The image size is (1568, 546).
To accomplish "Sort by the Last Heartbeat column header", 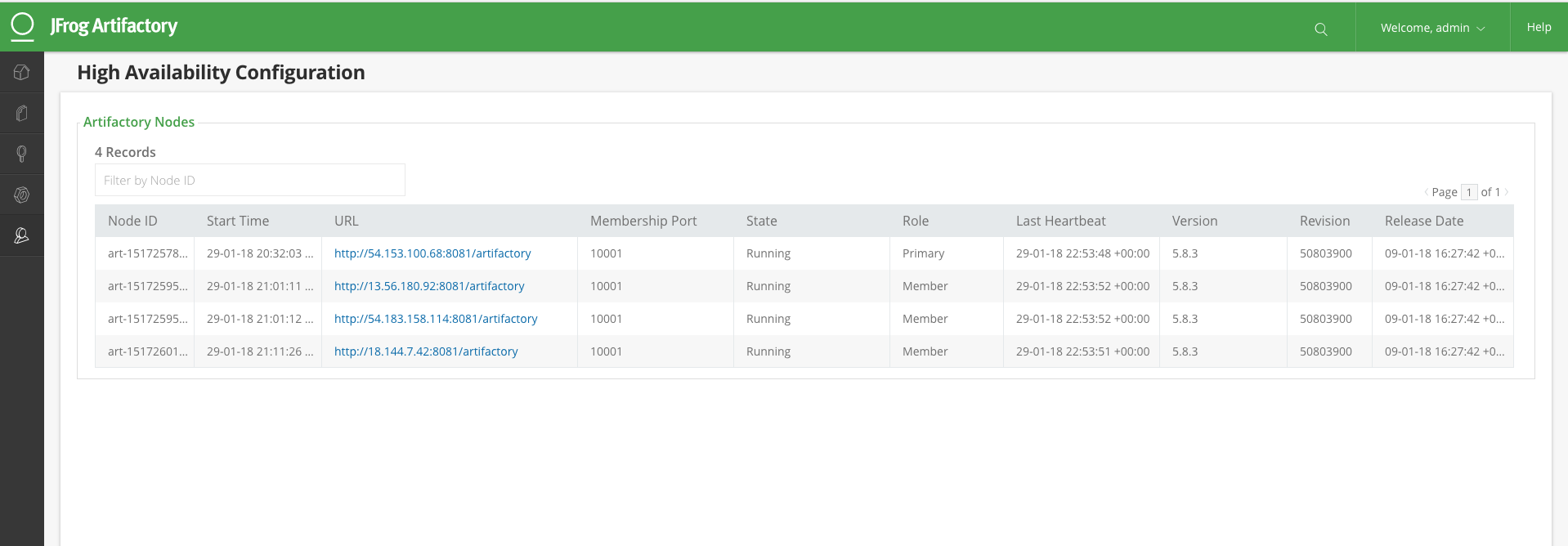I will click(x=1060, y=221).
